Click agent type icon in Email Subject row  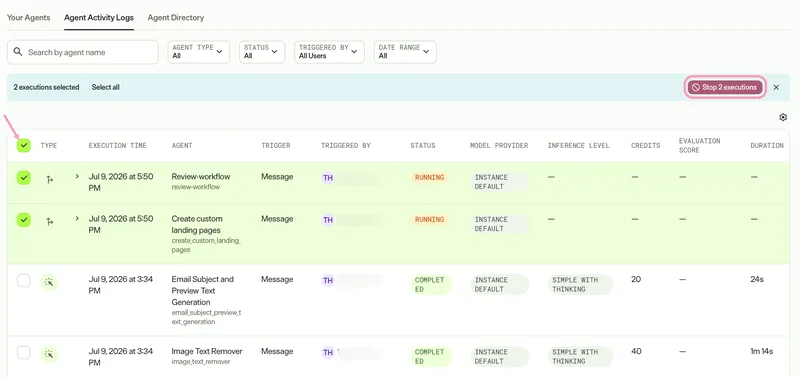[x=49, y=282]
